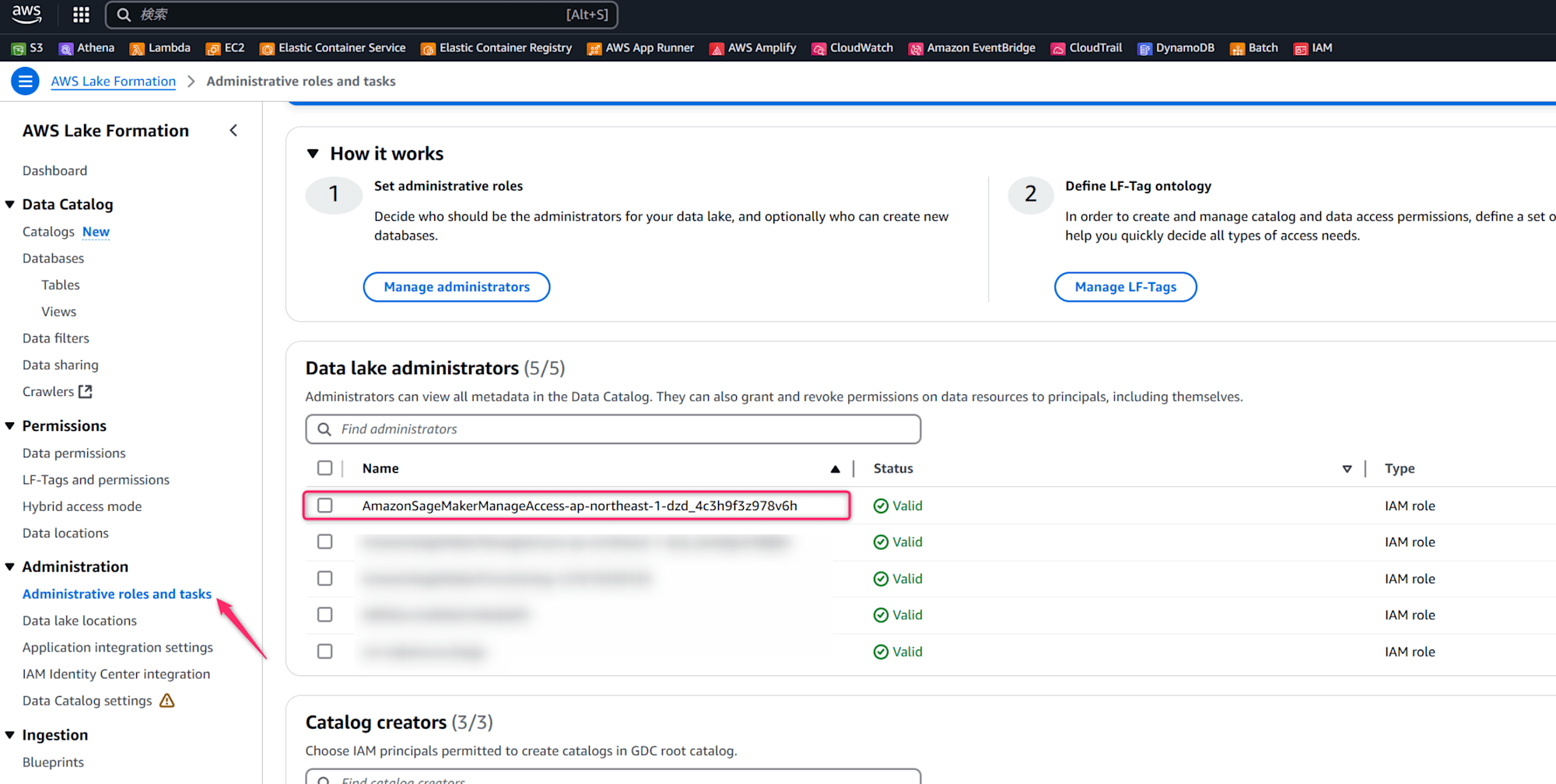Select all administrators header checkbox
This screenshot has width=1556, height=784.
(324, 468)
